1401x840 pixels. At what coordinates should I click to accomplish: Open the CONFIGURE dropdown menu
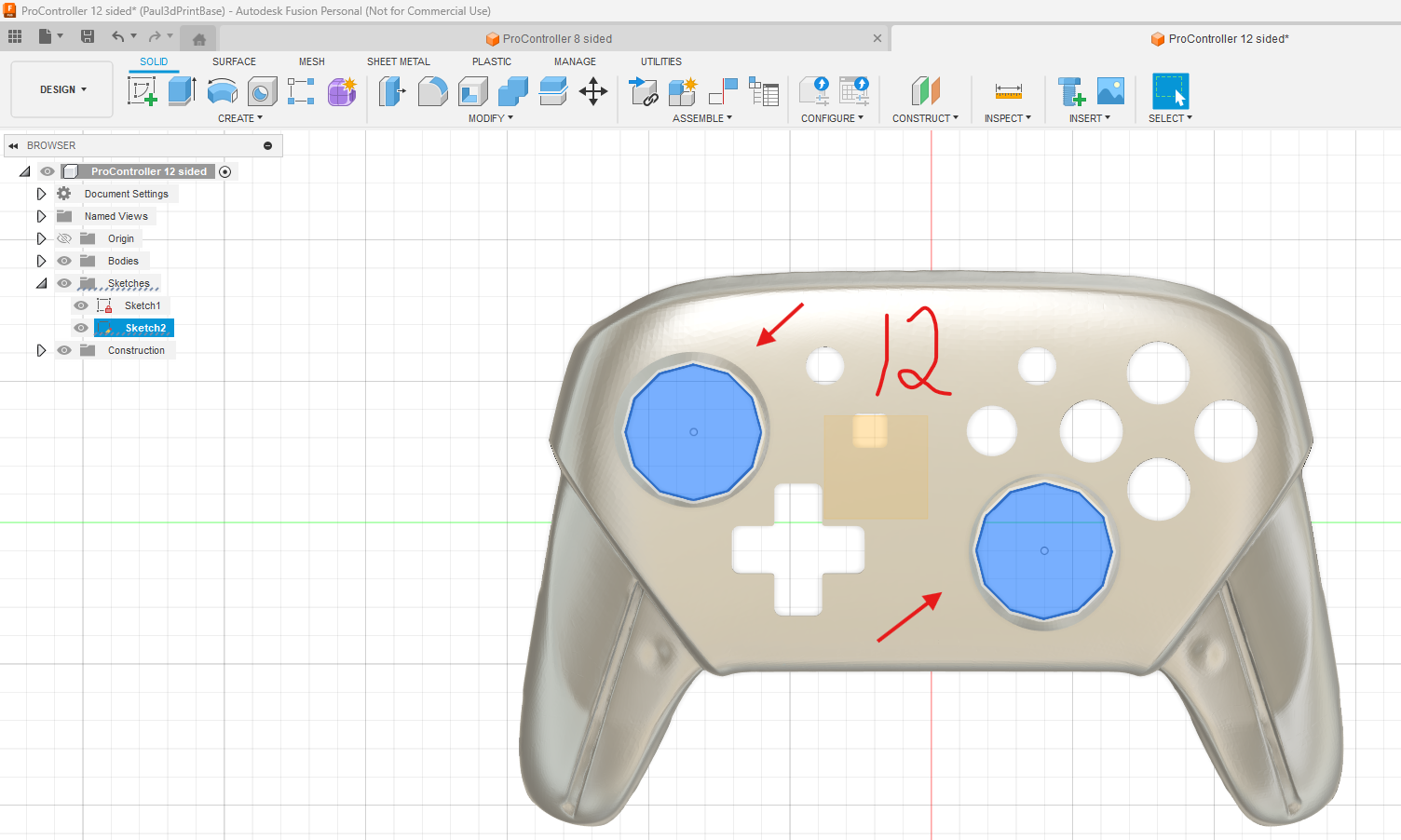coord(832,118)
